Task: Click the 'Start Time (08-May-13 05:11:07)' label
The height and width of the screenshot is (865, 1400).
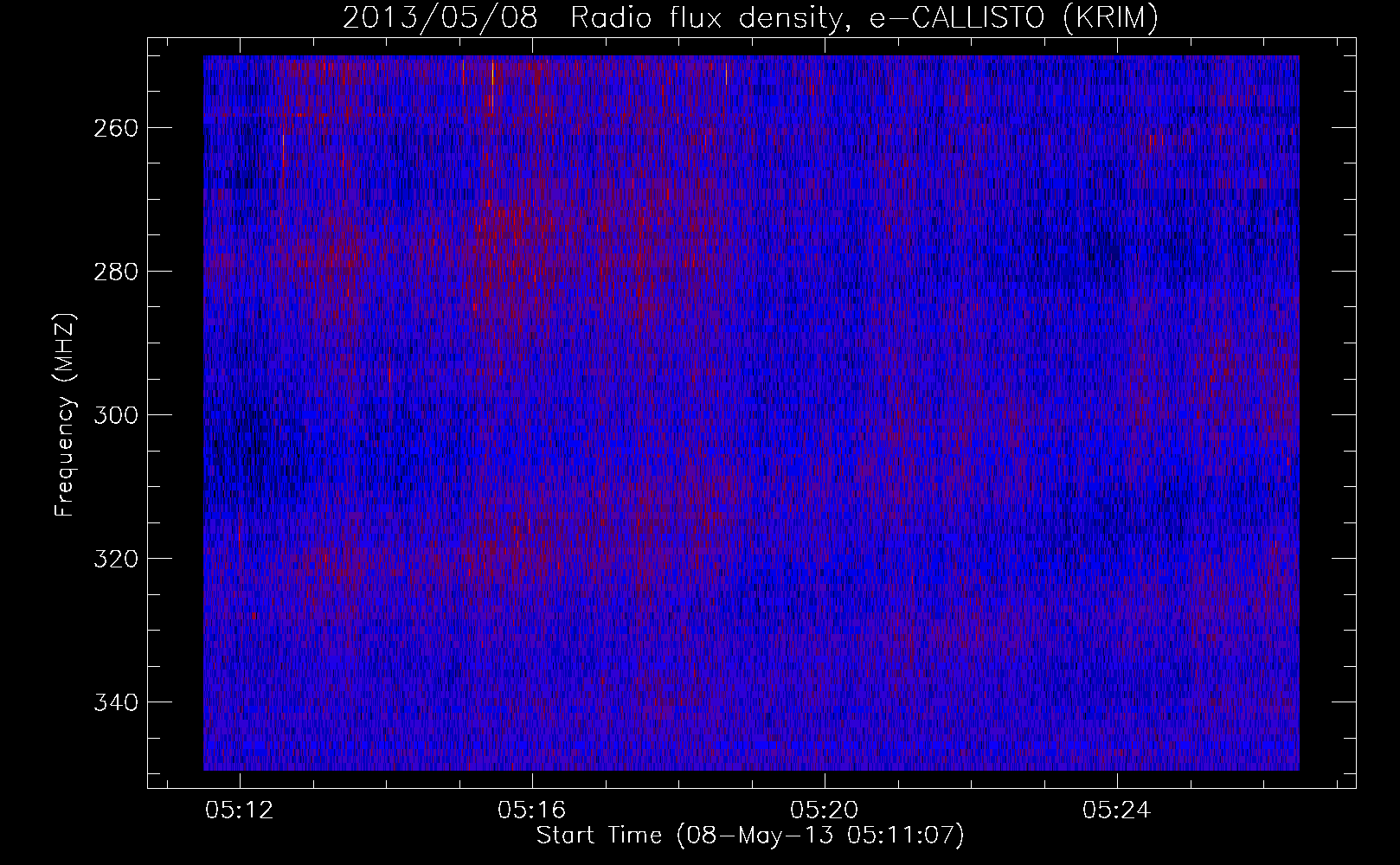Action: 750,836
